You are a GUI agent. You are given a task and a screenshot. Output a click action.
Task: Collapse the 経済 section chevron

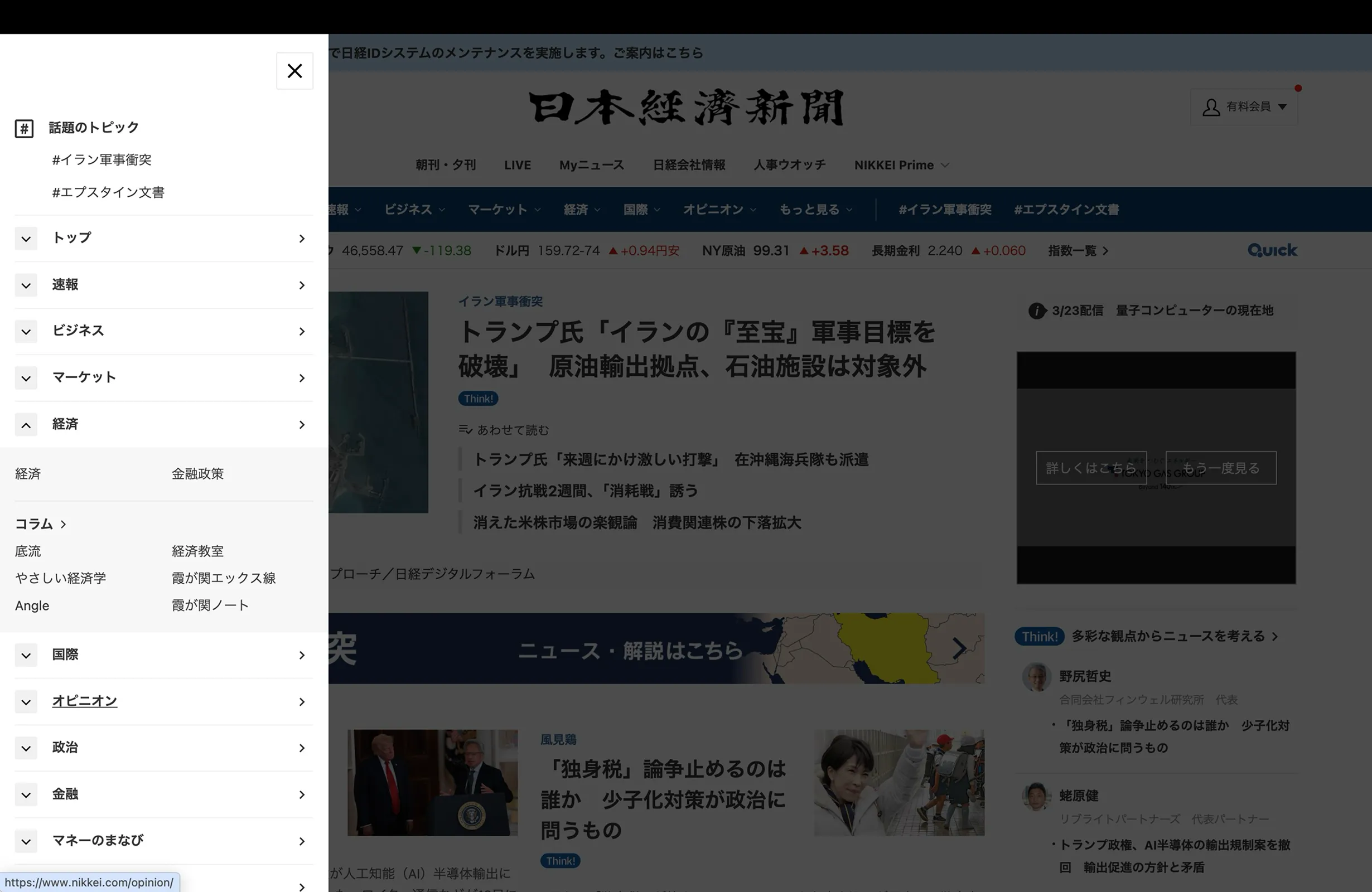(x=26, y=425)
